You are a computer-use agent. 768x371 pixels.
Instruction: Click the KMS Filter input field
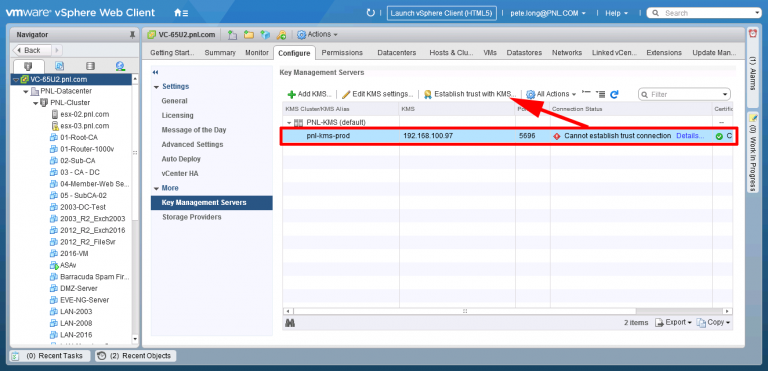(684, 94)
